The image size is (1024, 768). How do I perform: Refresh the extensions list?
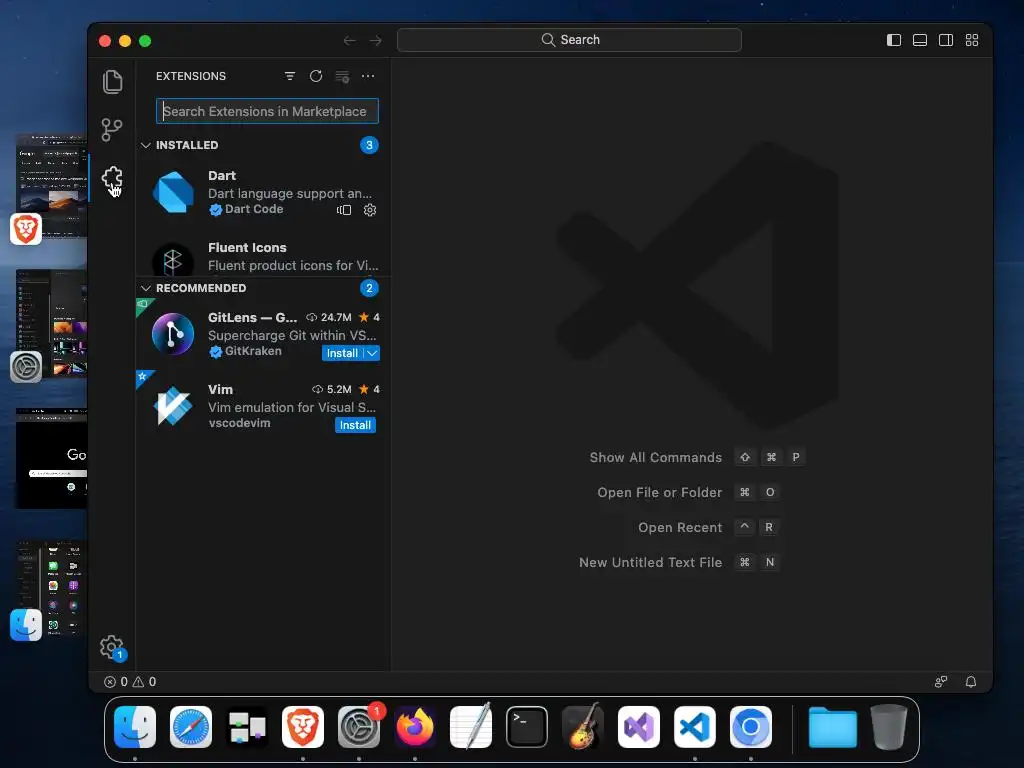[x=316, y=76]
